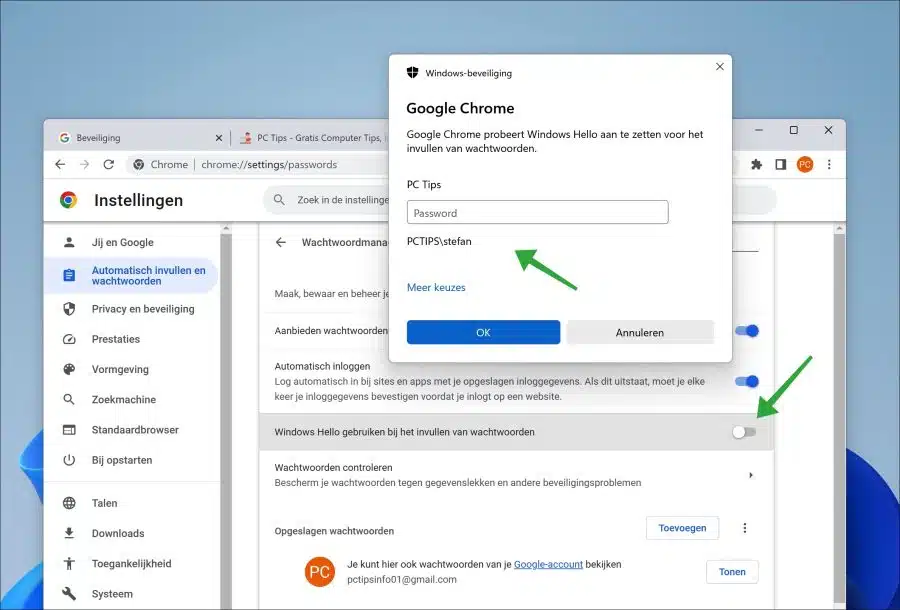Click the person icon for Jij en Google
The image size is (900, 610).
(69, 242)
